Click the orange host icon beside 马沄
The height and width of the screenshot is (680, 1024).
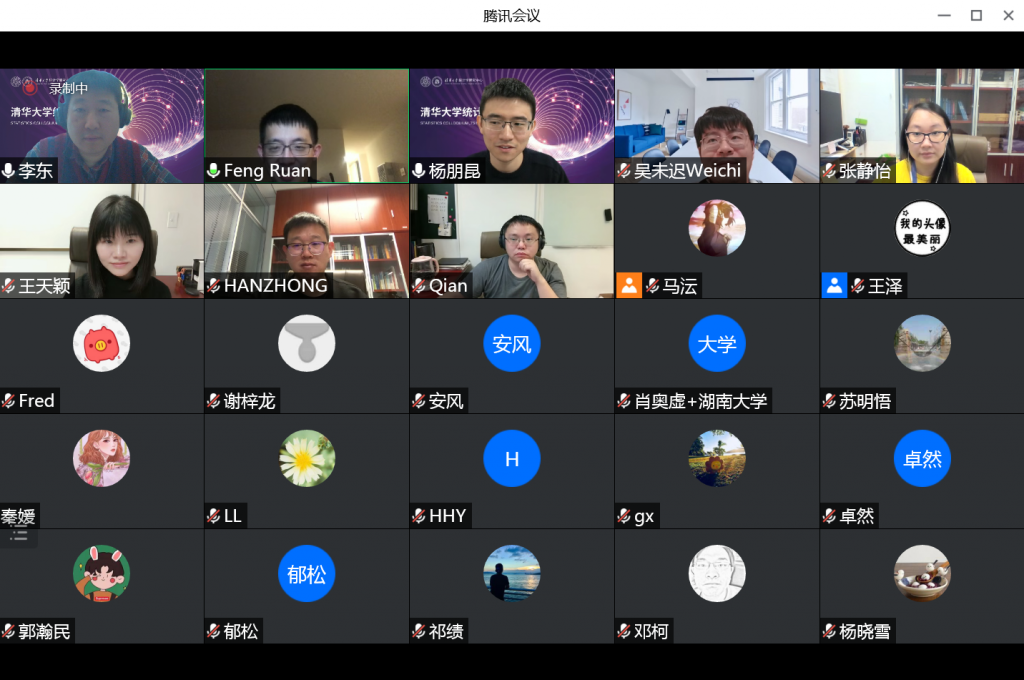click(x=629, y=286)
